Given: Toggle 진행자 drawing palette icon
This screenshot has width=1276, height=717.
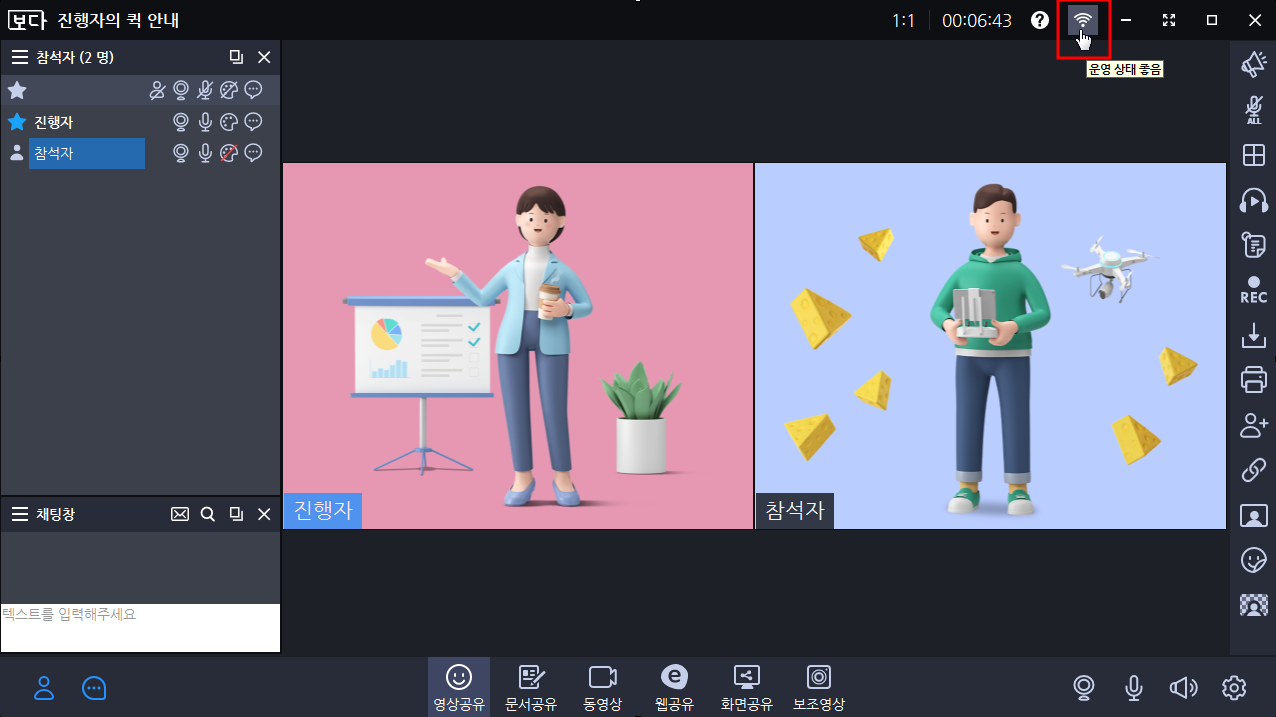Looking at the screenshot, I should pos(229,122).
